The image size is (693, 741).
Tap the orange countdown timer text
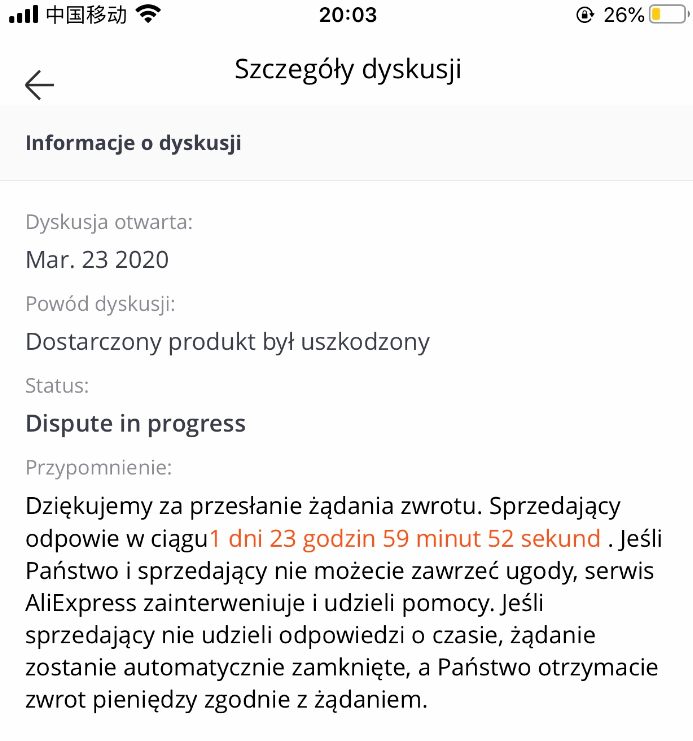[x=405, y=538]
